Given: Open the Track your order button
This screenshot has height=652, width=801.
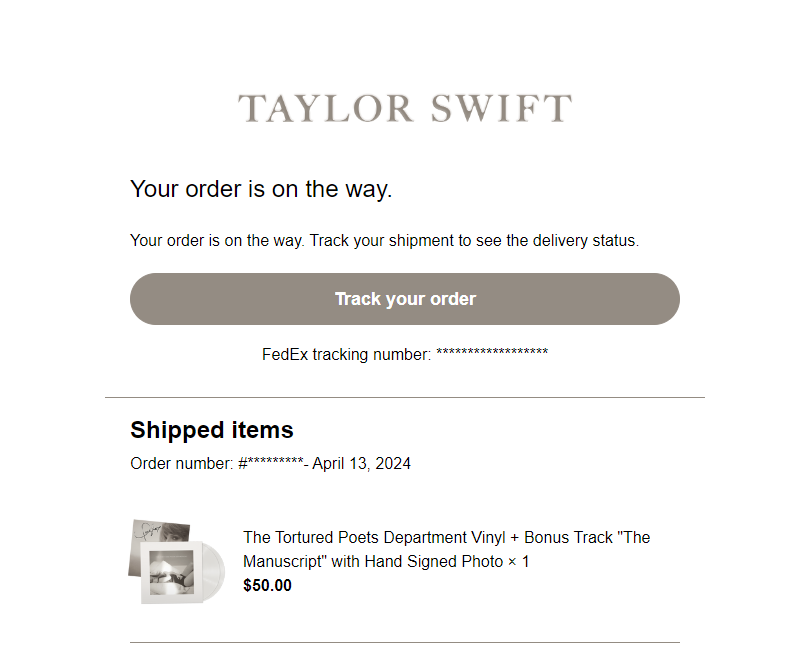Looking at the screenshot, I should (x=405, y=299).
